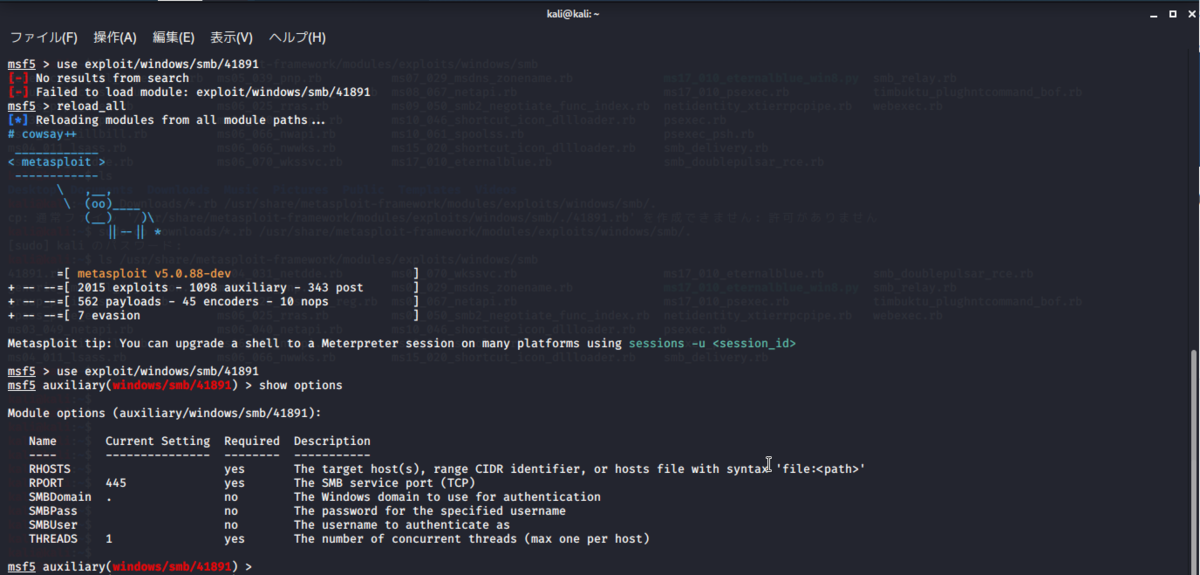Open the 表示(V) menu

[x=231, y=38]
